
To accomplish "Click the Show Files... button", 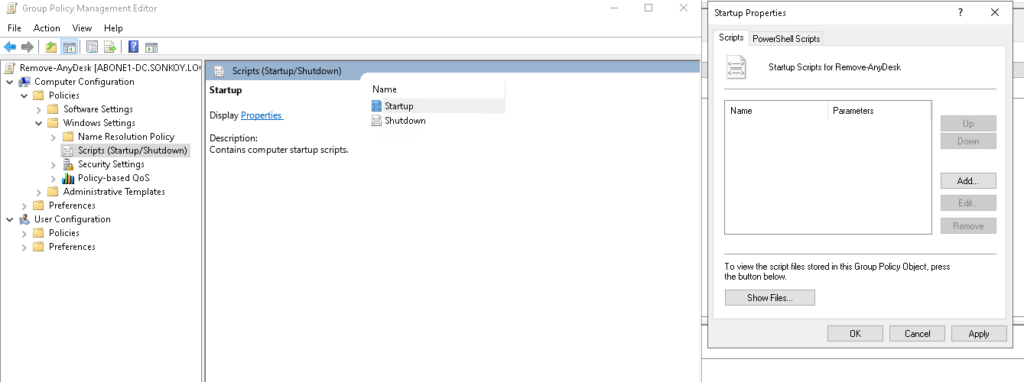I will 769,298.
